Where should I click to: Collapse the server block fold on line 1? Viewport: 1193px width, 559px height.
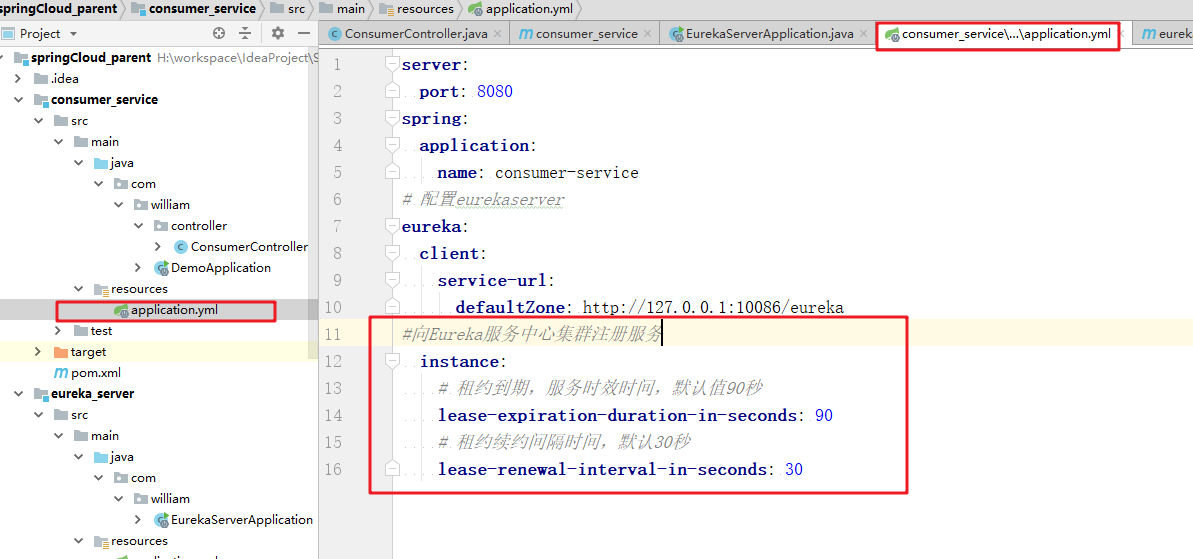pyautogui.click(x=392, y=65)
